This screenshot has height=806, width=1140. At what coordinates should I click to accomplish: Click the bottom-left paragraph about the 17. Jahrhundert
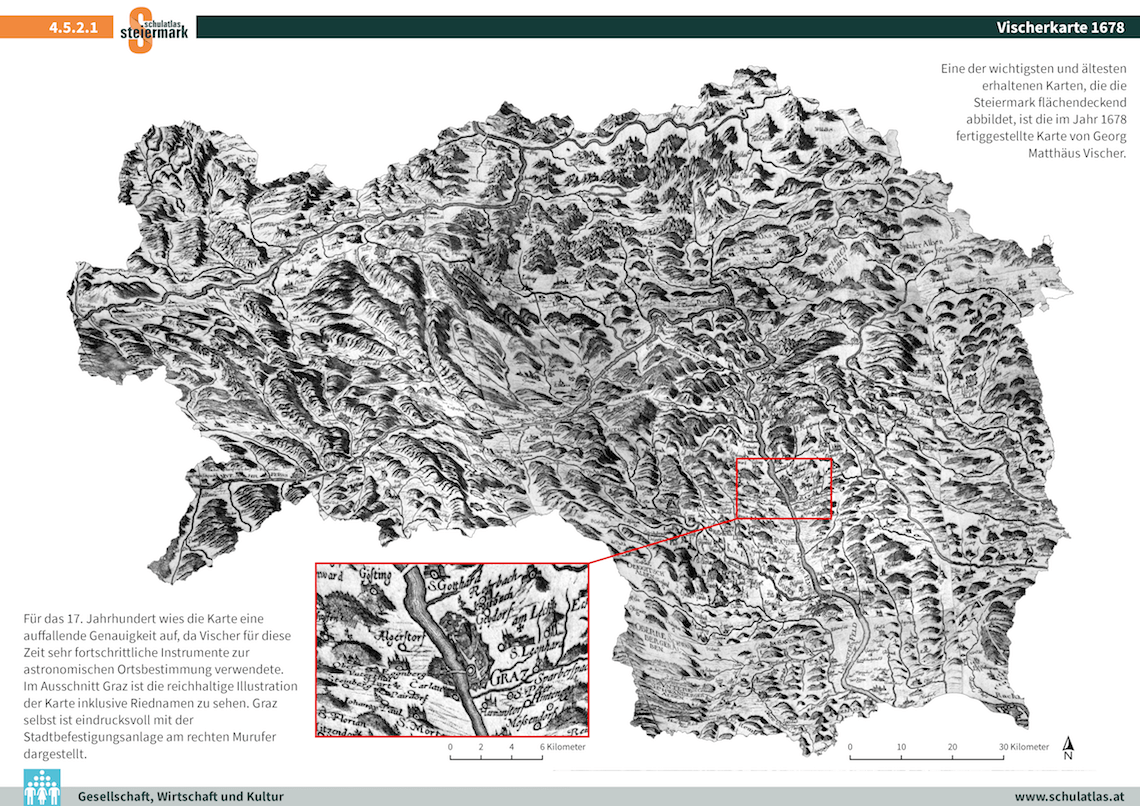coord(160,686)
